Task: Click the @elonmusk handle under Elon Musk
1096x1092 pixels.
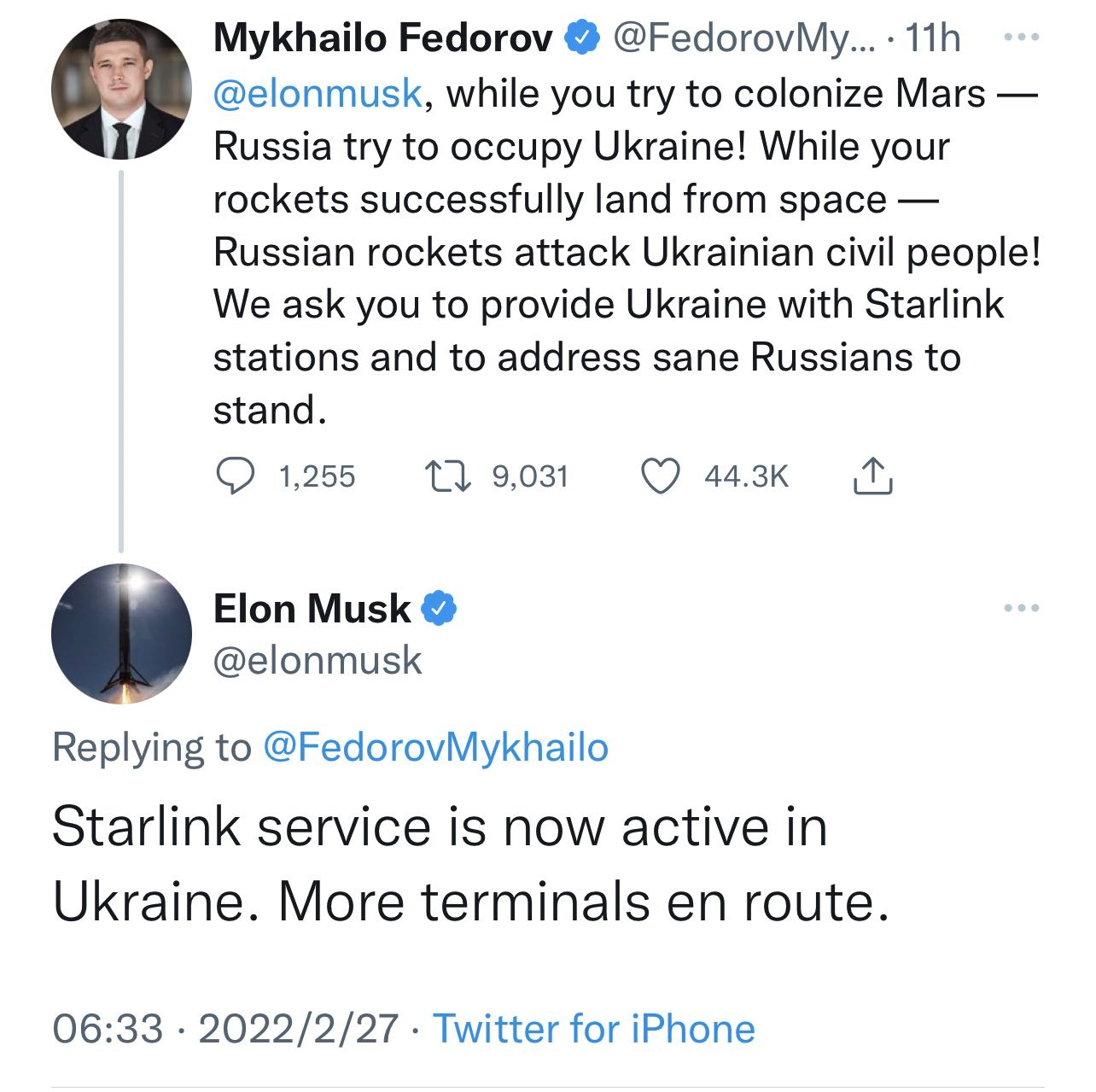Action: pyautogui.click(x=318, y=660)
